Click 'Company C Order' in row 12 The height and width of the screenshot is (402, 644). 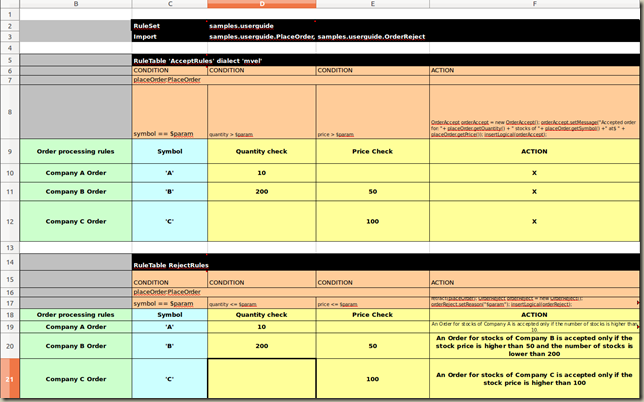point(76,221)
